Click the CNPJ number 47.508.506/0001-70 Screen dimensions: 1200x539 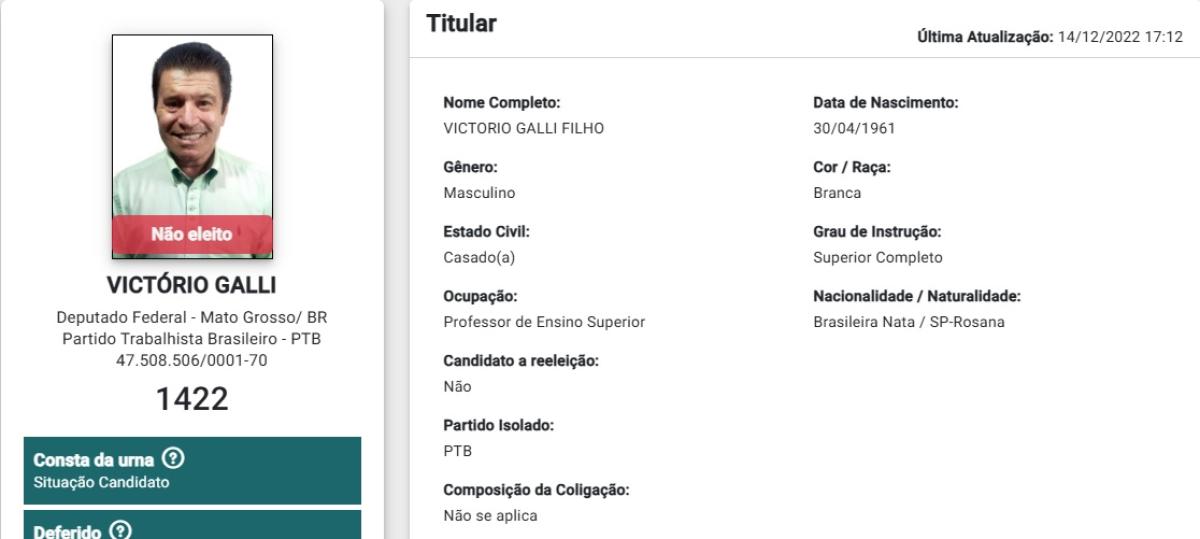pos(192,361)
